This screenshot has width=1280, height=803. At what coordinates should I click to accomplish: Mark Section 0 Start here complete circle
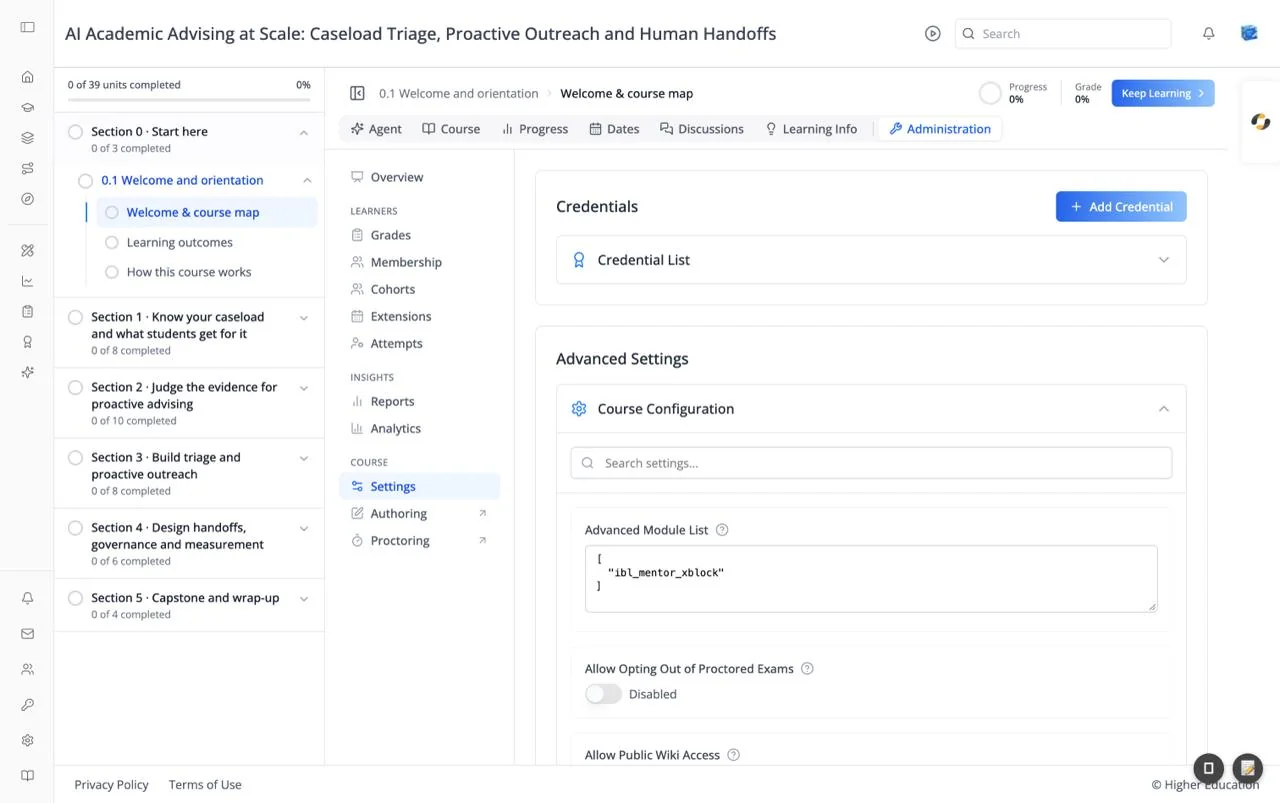[x=75, y=131]
